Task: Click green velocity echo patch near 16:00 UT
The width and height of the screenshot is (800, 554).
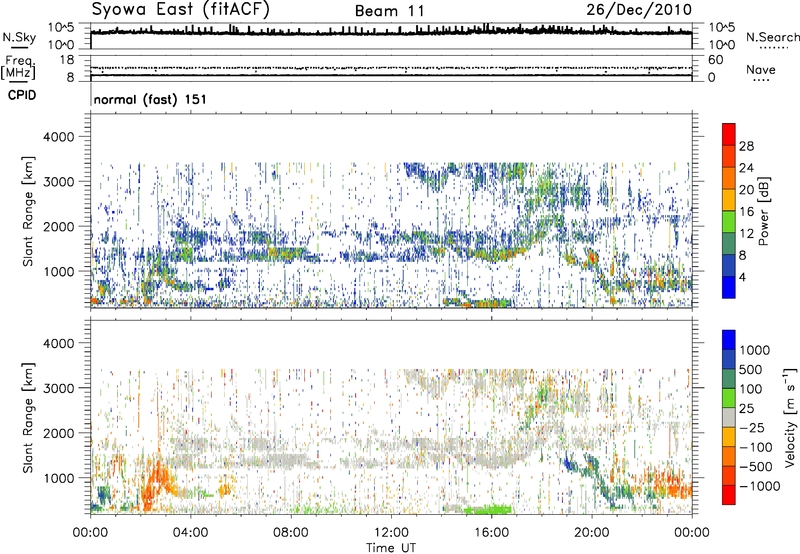Action: [x=487, y=509]
